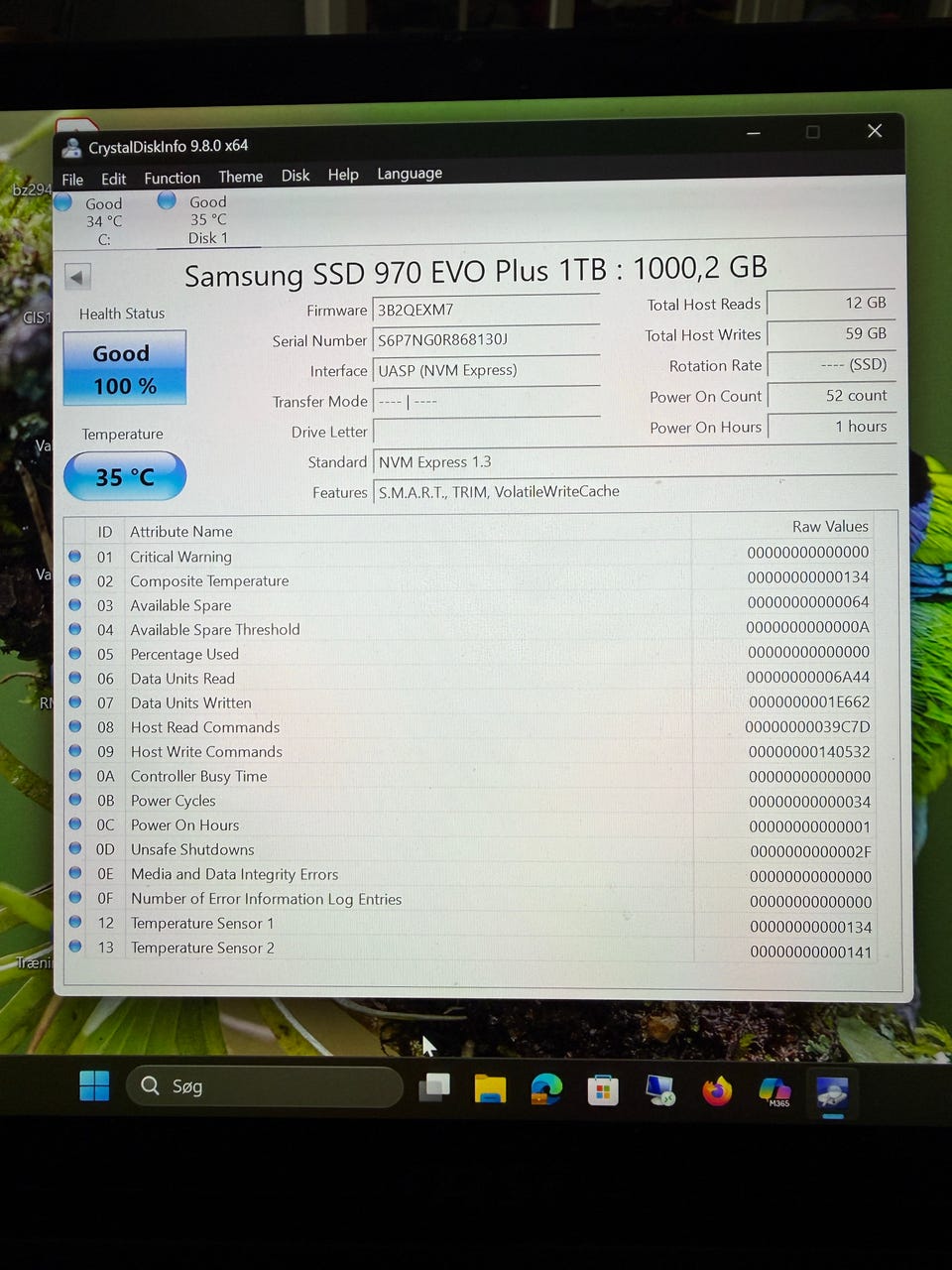Select the Number of Error Information Log Entries row
Image resolution: width=952 pixels, height=1270 pixels.
(x=470, y=899)
